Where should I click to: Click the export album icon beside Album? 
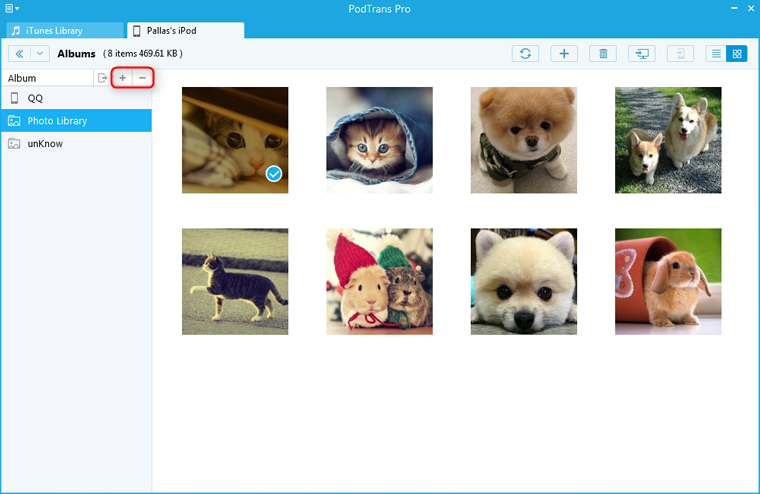[x=102, y=78]
